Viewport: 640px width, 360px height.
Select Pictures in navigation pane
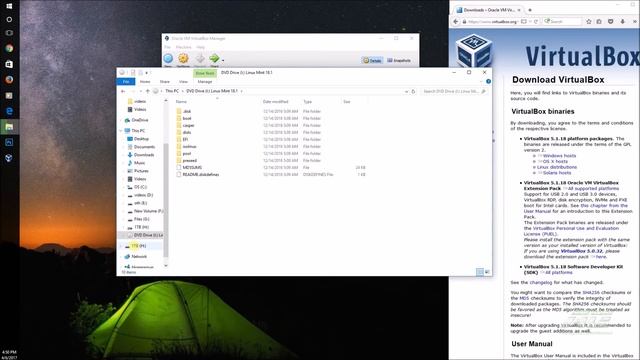141,171
